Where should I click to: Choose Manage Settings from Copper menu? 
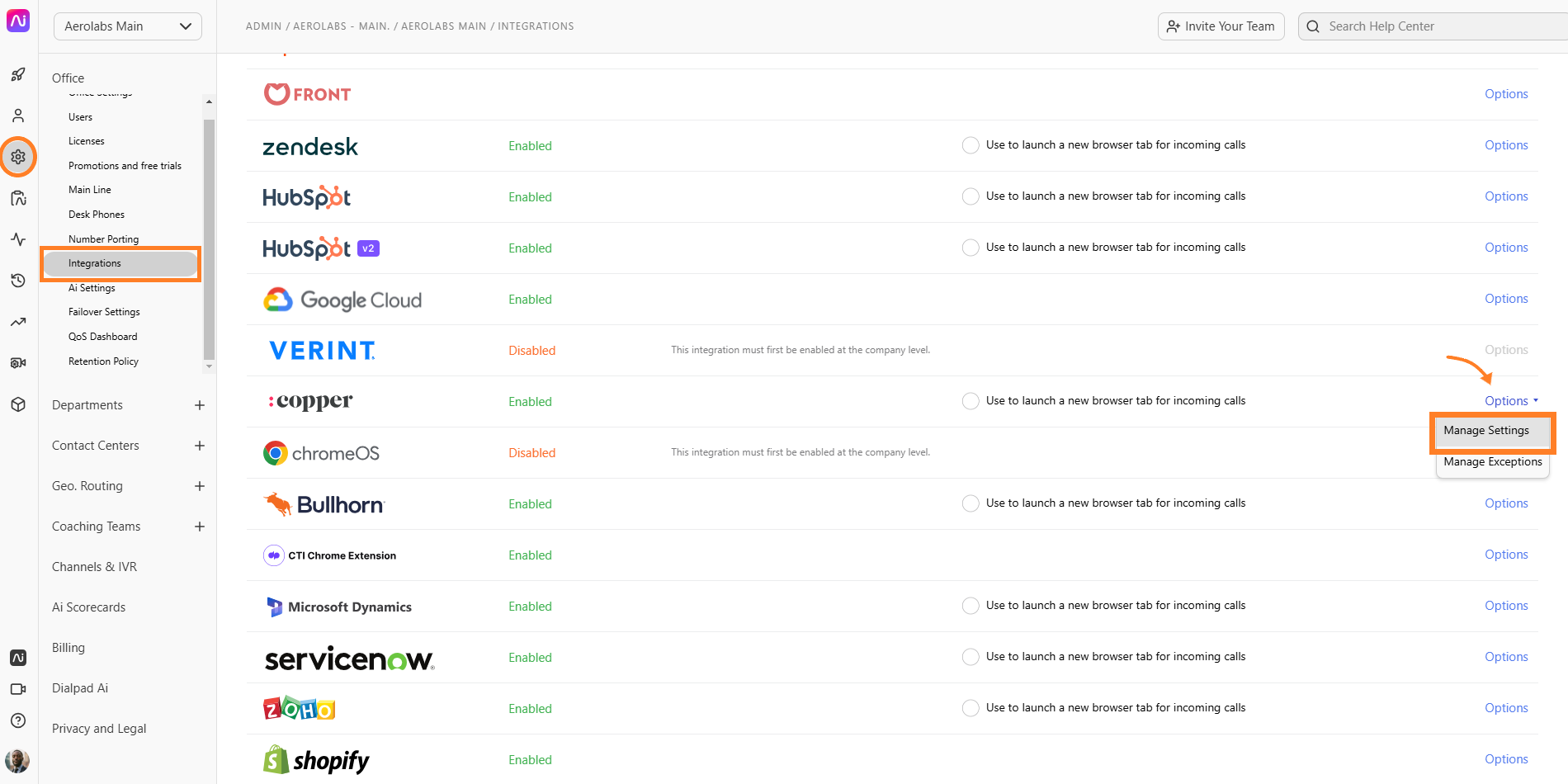(1492, 431)
